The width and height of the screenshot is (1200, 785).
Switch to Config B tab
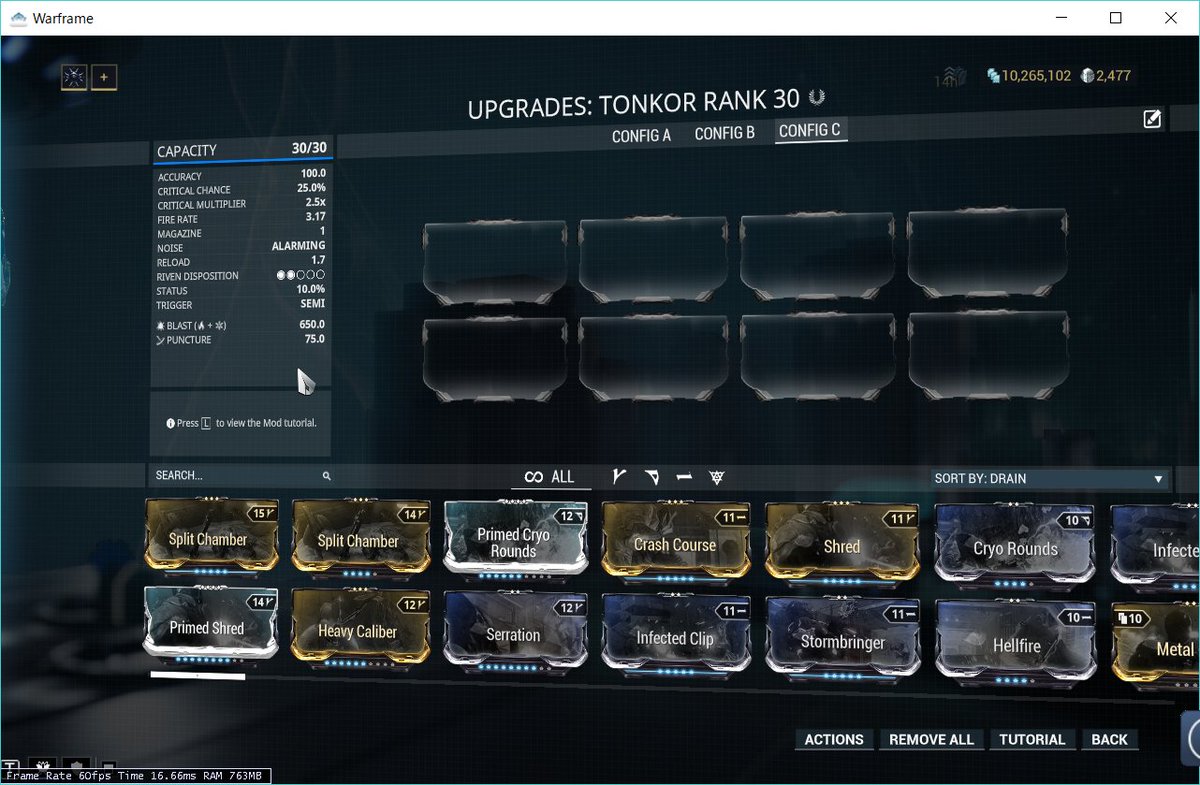725,133
